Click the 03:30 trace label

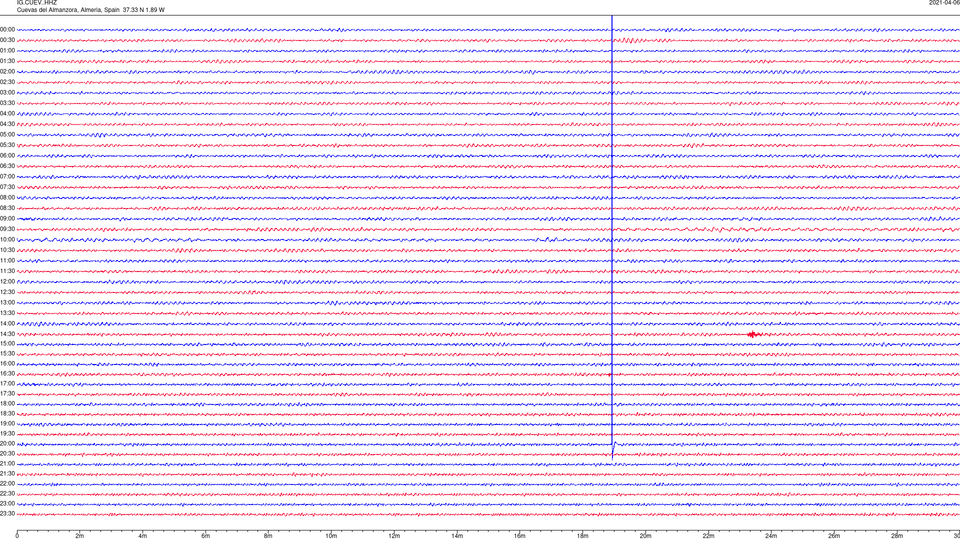click(7, 103)
